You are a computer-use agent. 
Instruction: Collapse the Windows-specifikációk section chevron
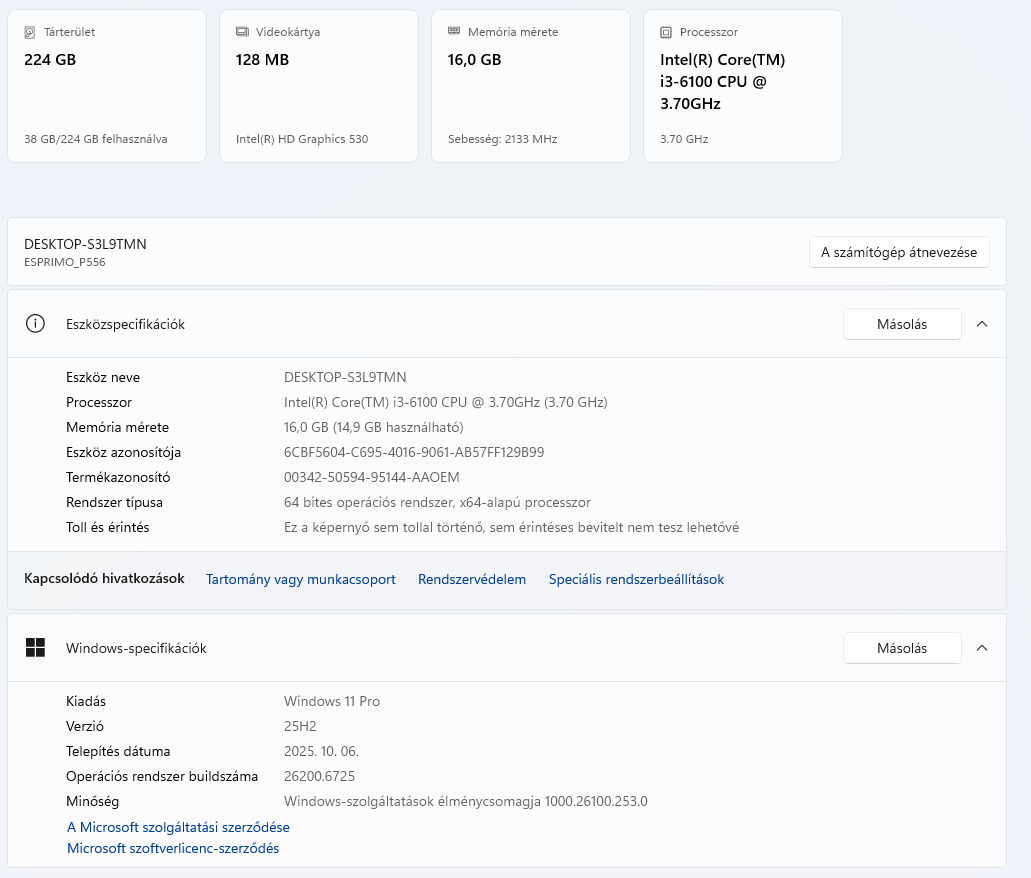(x=982, y=648)
